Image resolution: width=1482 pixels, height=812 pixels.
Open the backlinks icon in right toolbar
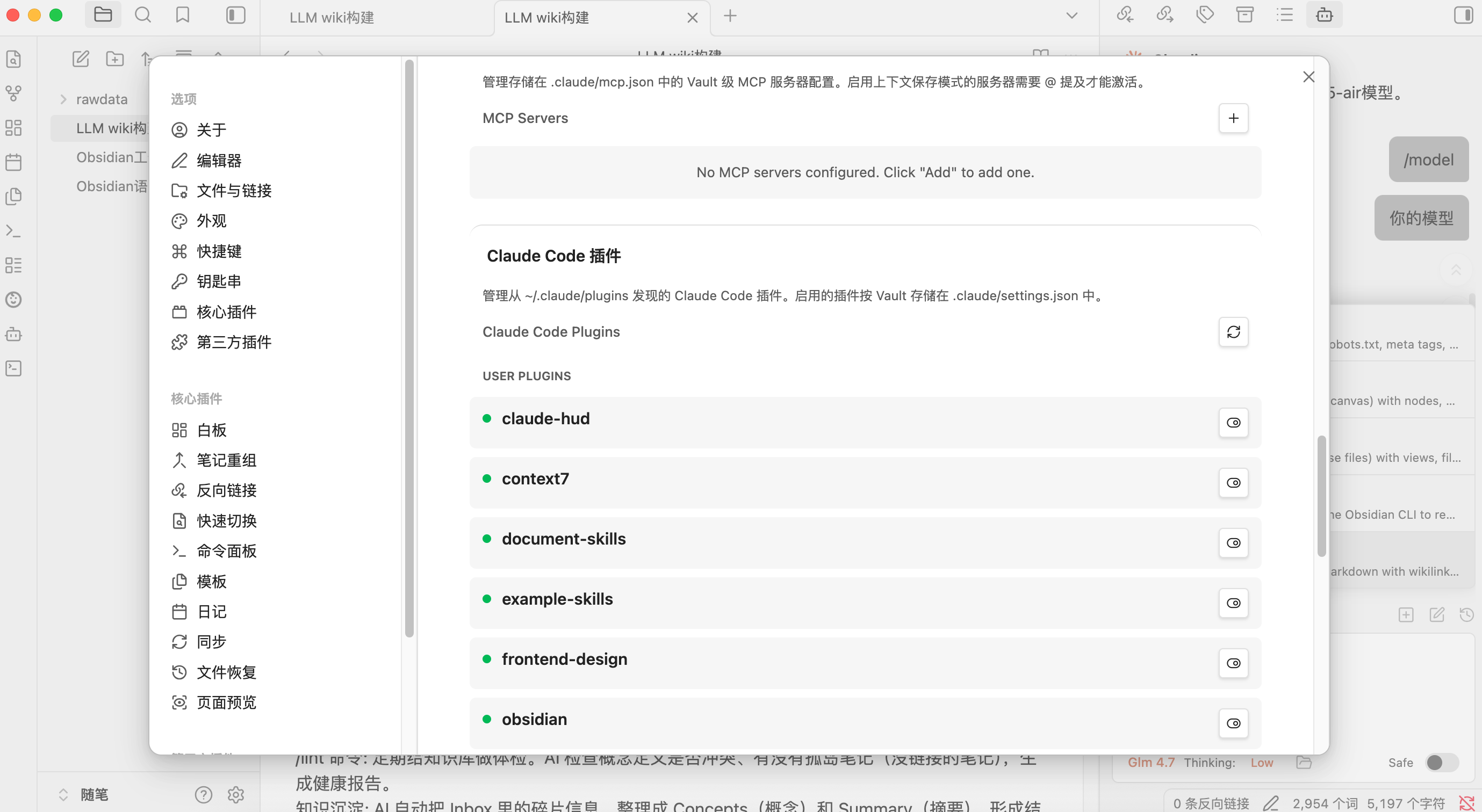(1125, 15)
